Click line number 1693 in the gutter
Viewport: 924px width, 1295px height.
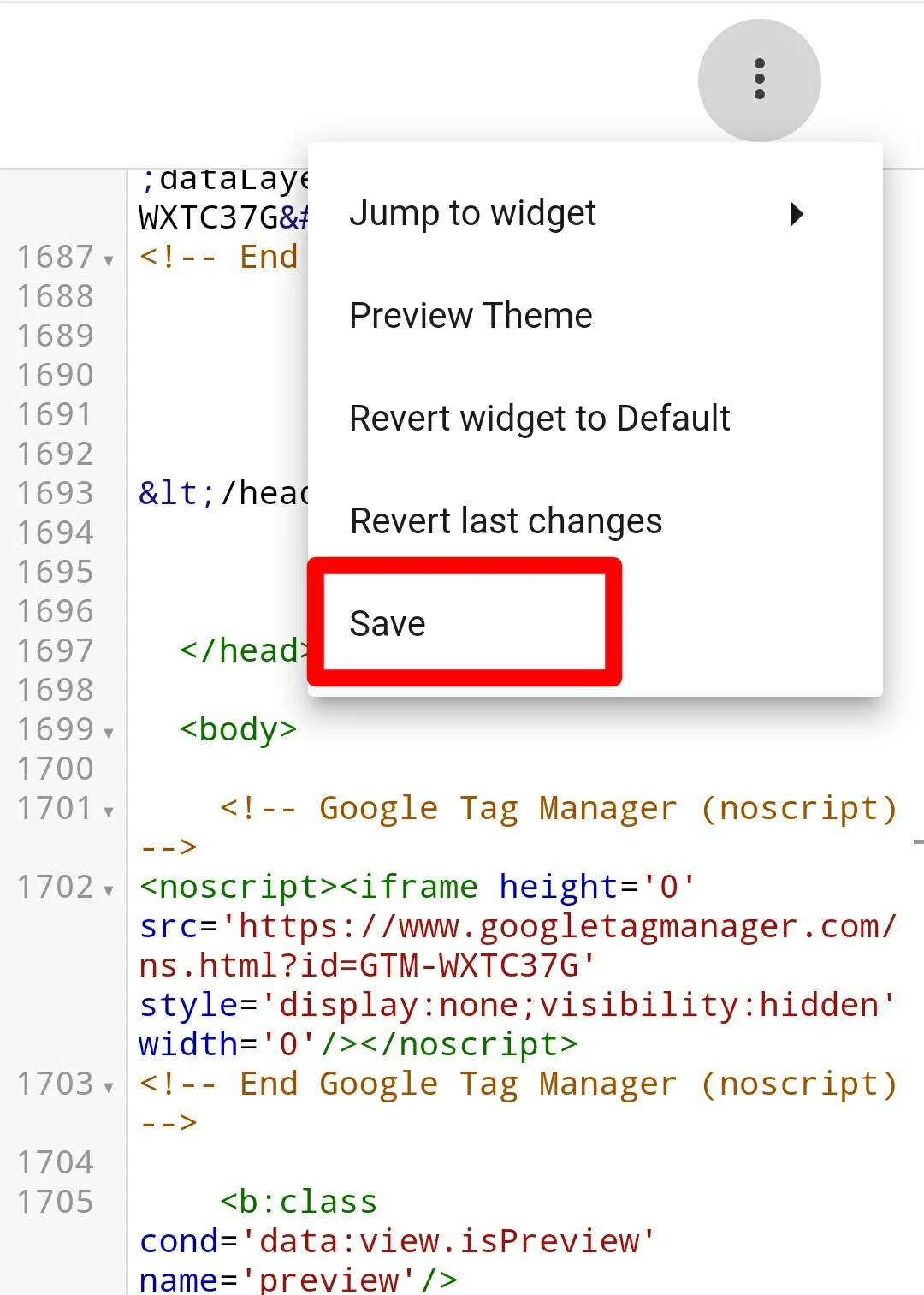(x=56, y=493)
